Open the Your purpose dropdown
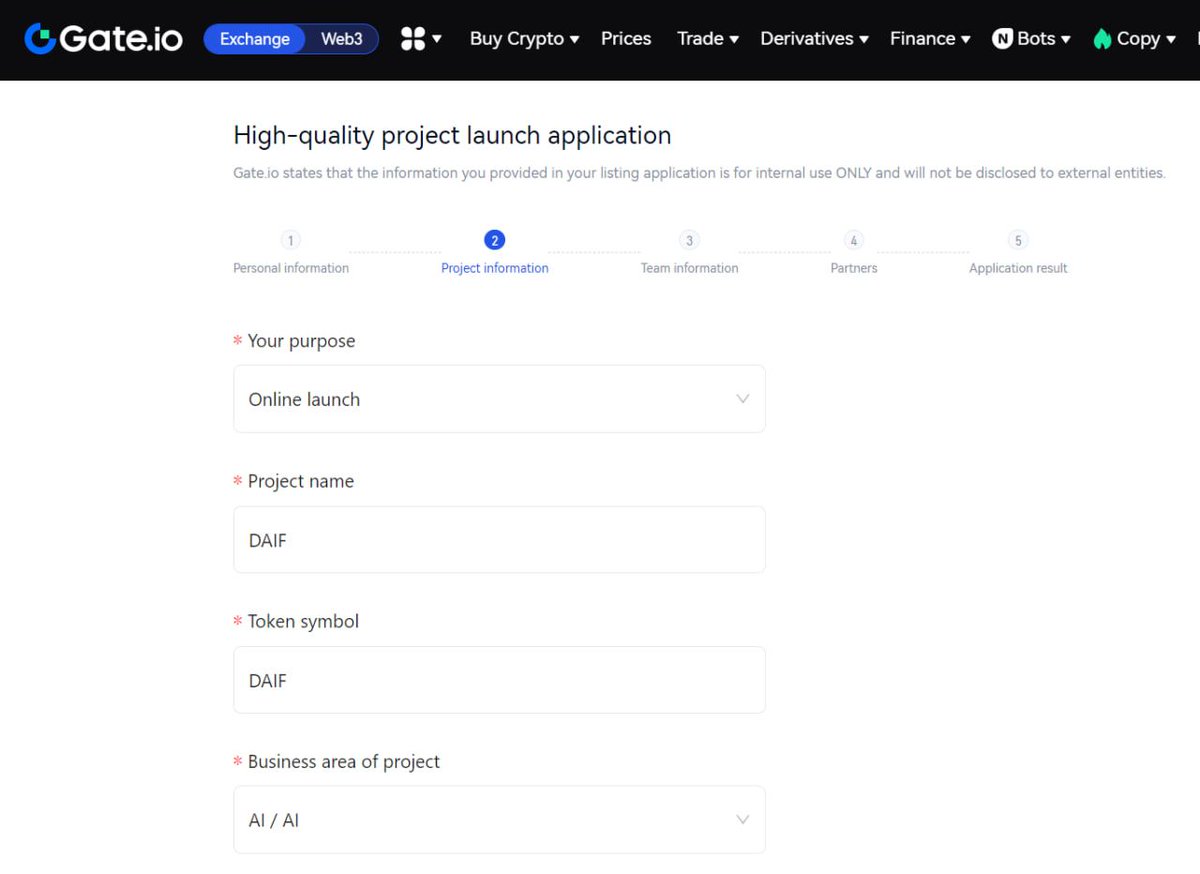1200x874 pixels. pos(499,399)
